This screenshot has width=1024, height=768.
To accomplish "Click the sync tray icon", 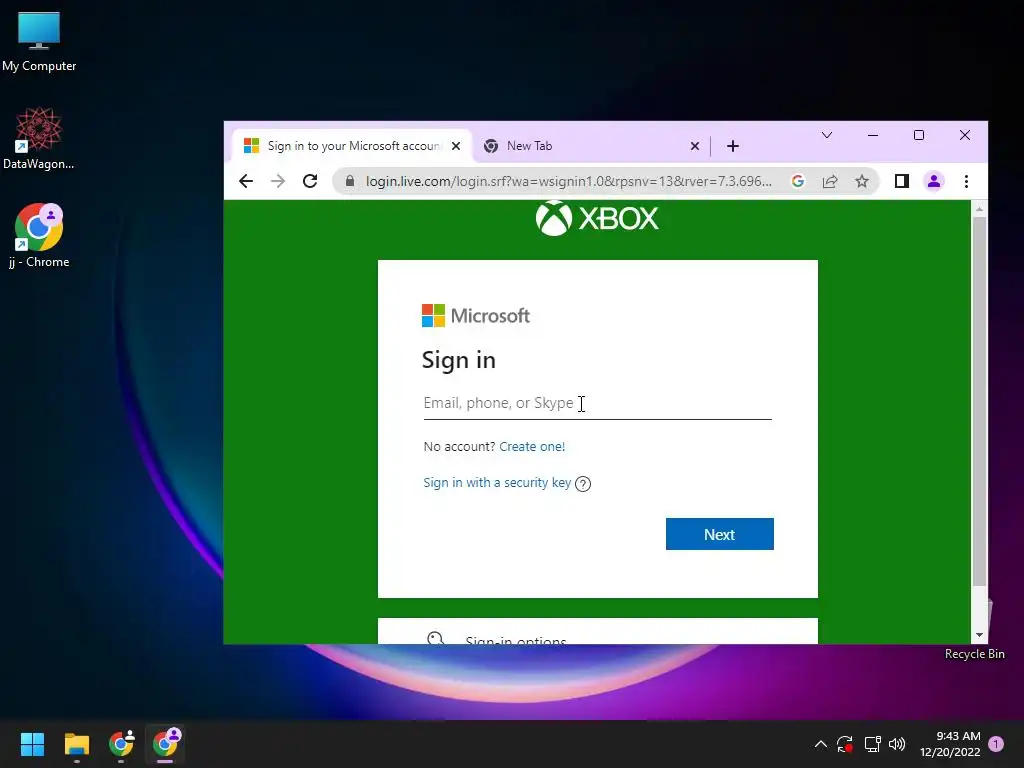I will tap(845, 744).
